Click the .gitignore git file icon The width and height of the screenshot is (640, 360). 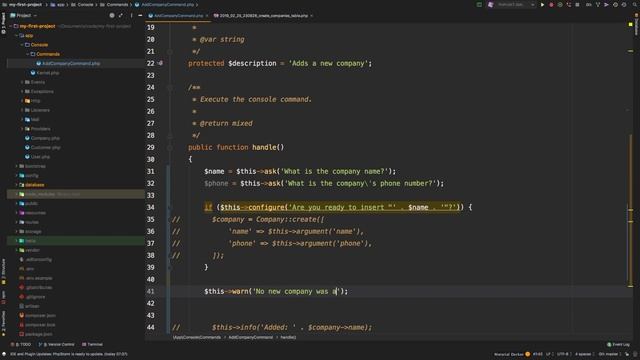22,297
